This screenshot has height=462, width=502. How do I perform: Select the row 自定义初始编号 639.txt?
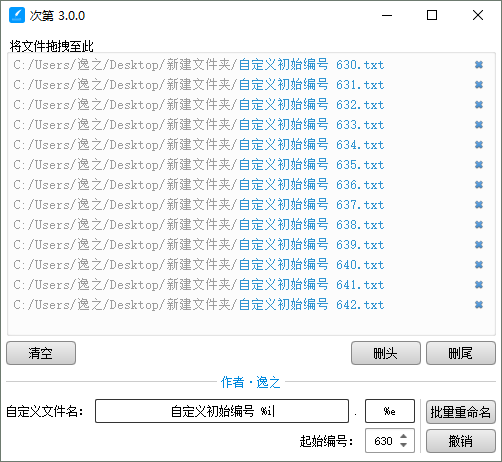point(251,245)
